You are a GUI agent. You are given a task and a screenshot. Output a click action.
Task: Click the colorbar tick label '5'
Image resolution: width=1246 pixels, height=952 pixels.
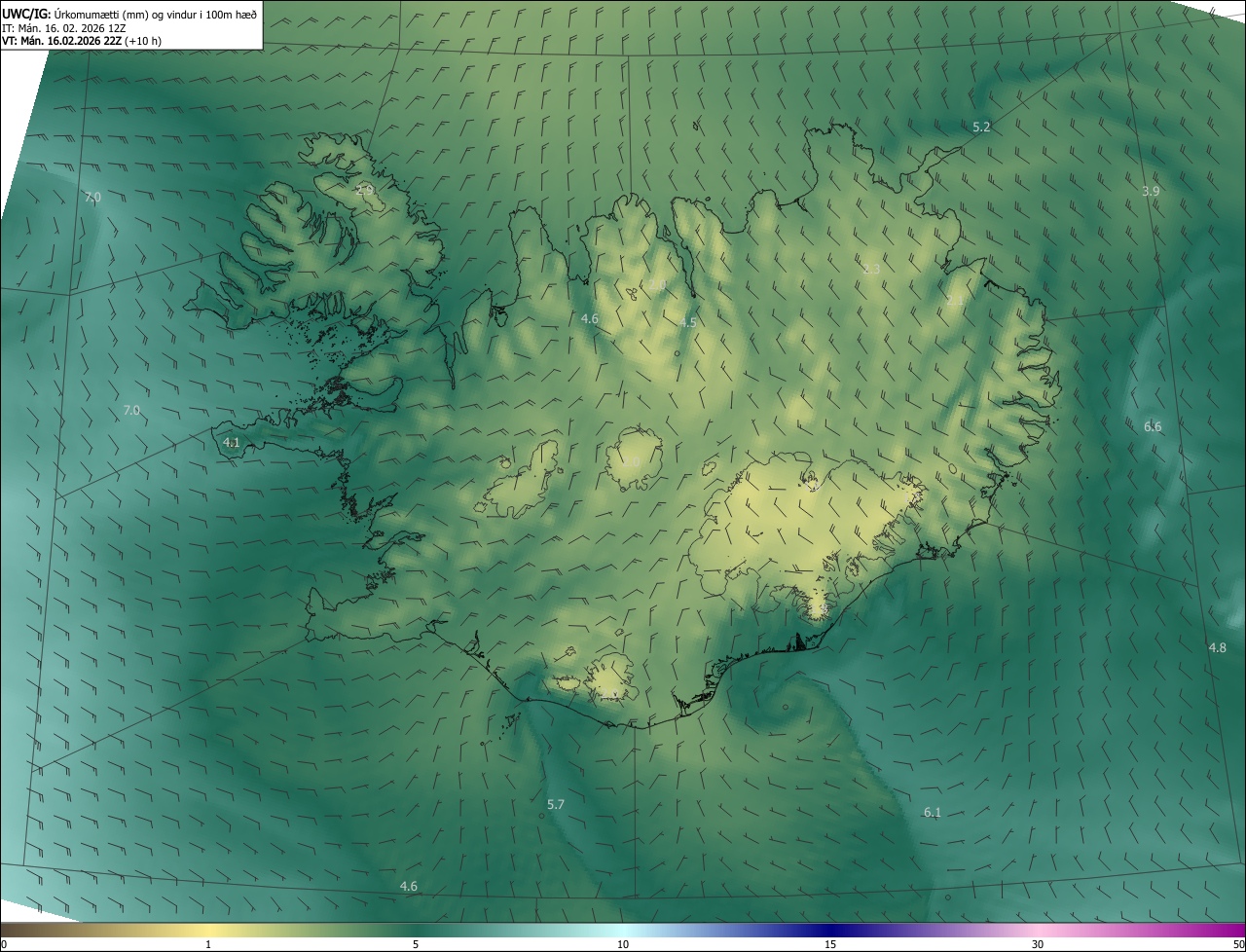click(416, 944)
